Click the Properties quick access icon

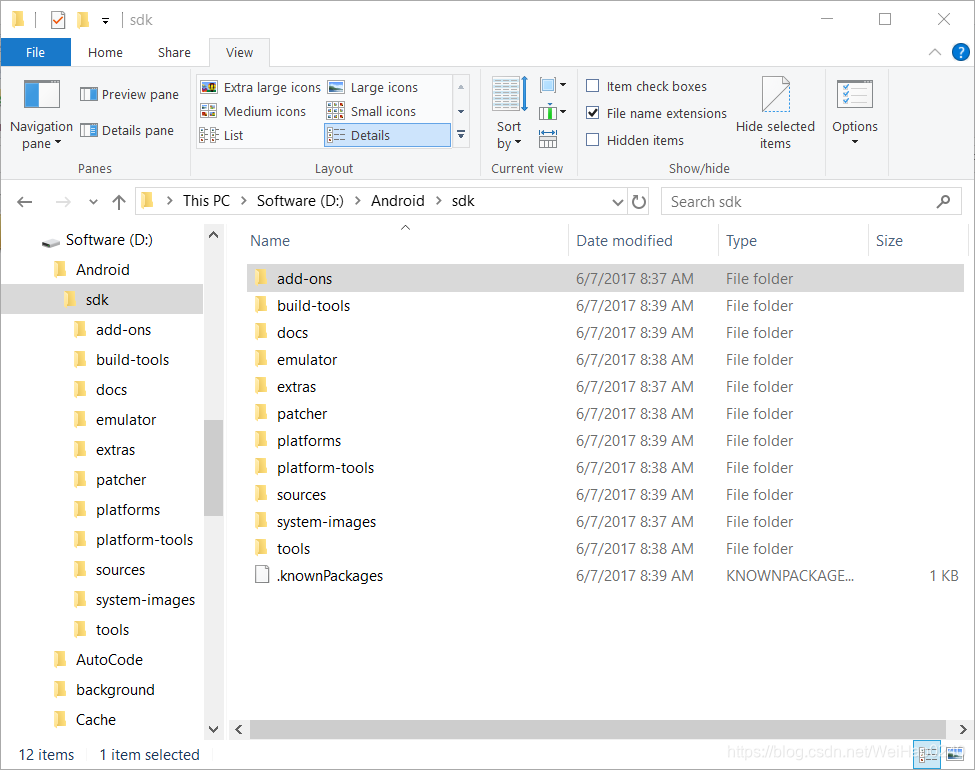pos(58,20)
